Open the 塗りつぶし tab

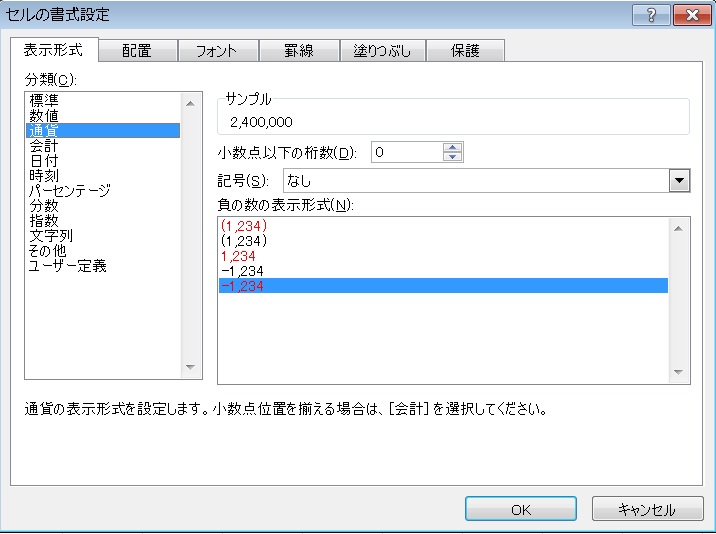(382, 51)
